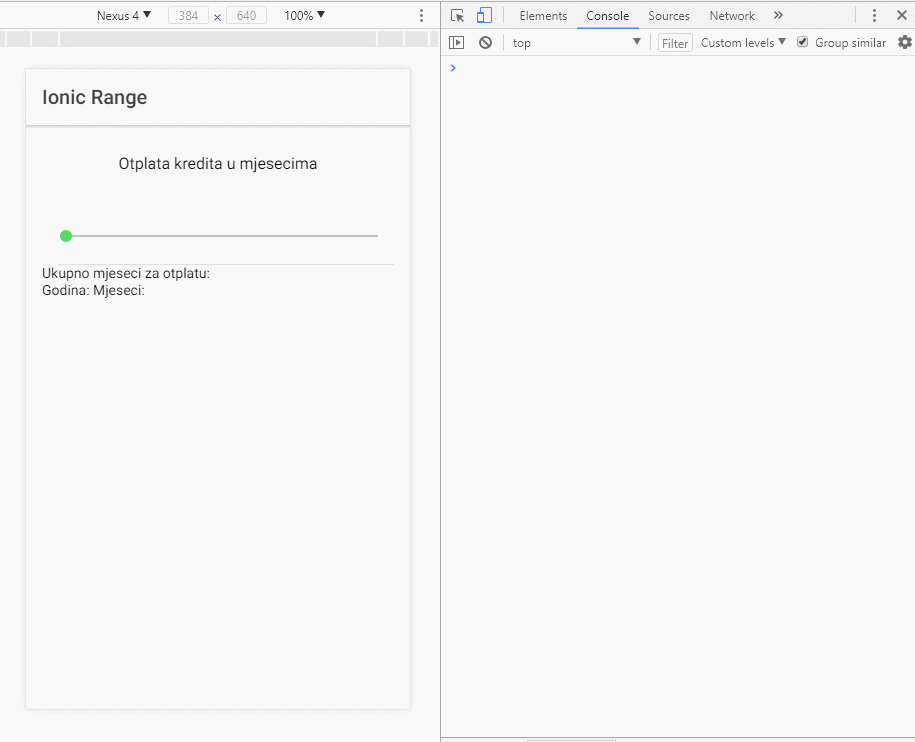Image resolution: width=915 pixels, height=742 pixels.
Task: Open the 100% zoom dropdown
Action: tap(304, 16)
